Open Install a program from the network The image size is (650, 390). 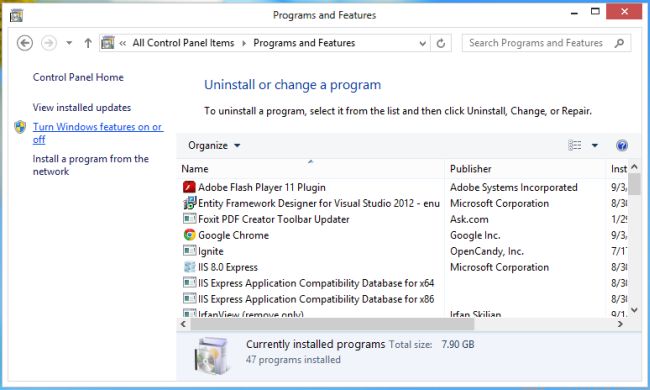pos(90,165)
